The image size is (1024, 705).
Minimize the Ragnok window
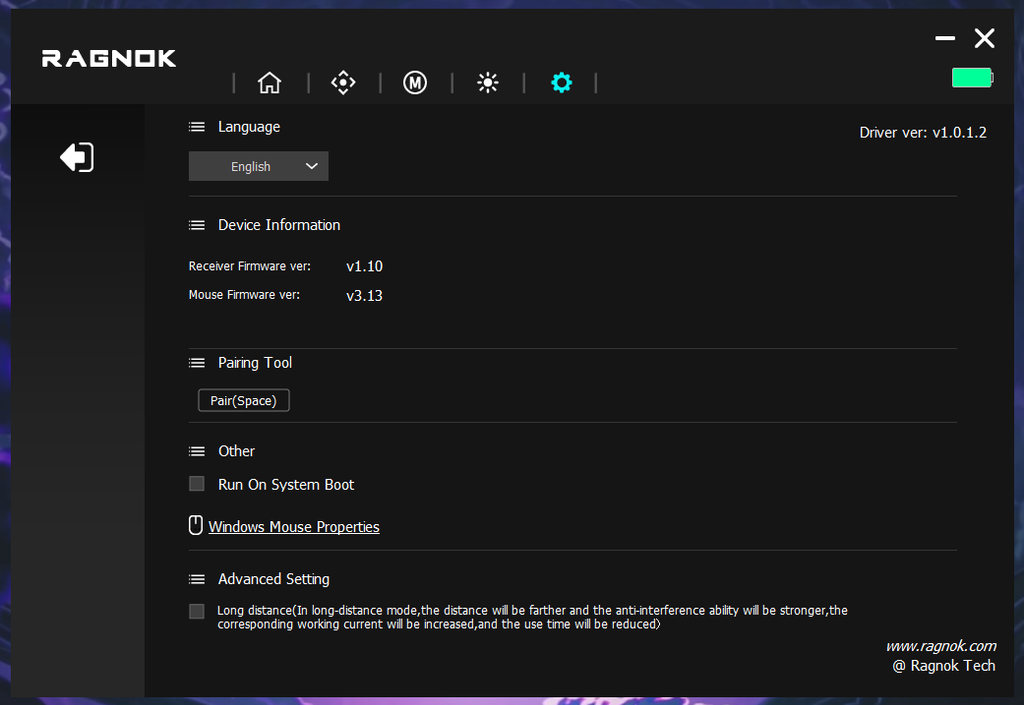pos(945,39)
